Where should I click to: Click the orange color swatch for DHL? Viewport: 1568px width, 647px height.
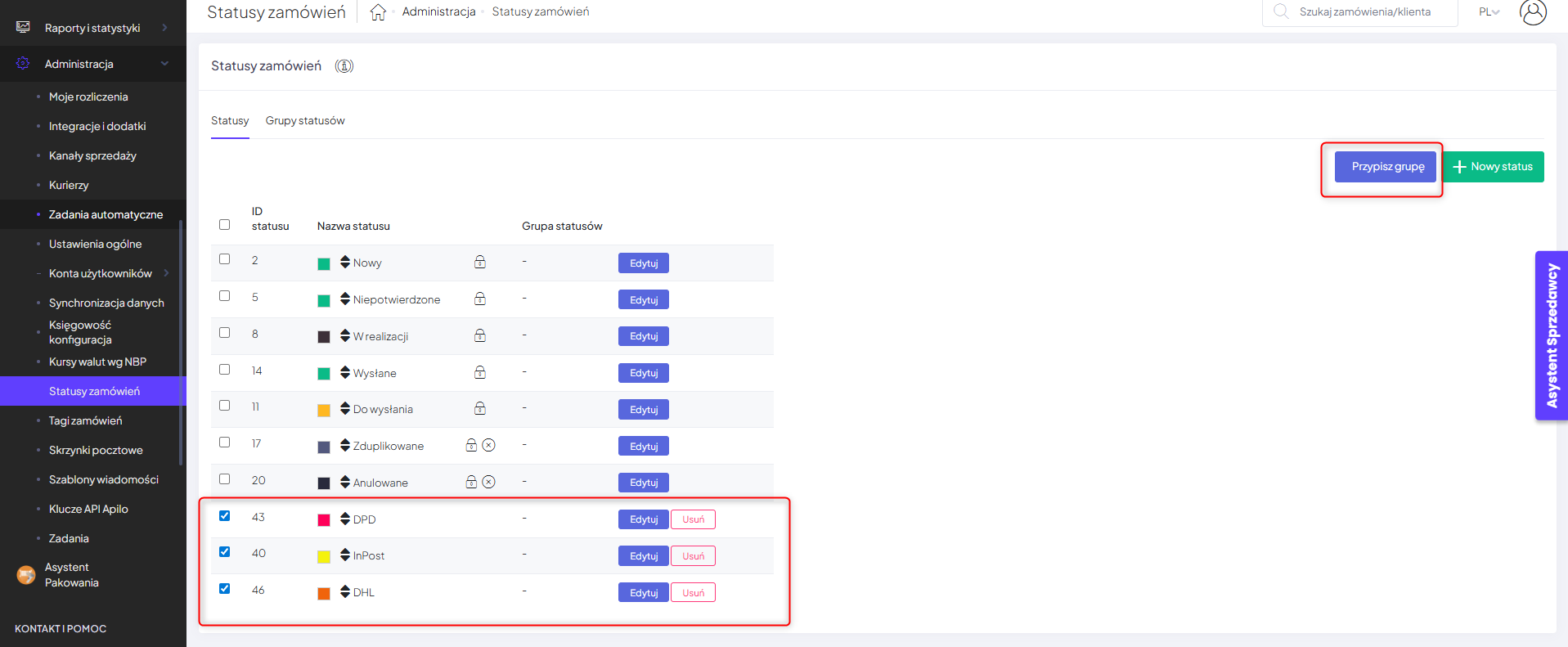pyautogui.click(x=324, y=593)
